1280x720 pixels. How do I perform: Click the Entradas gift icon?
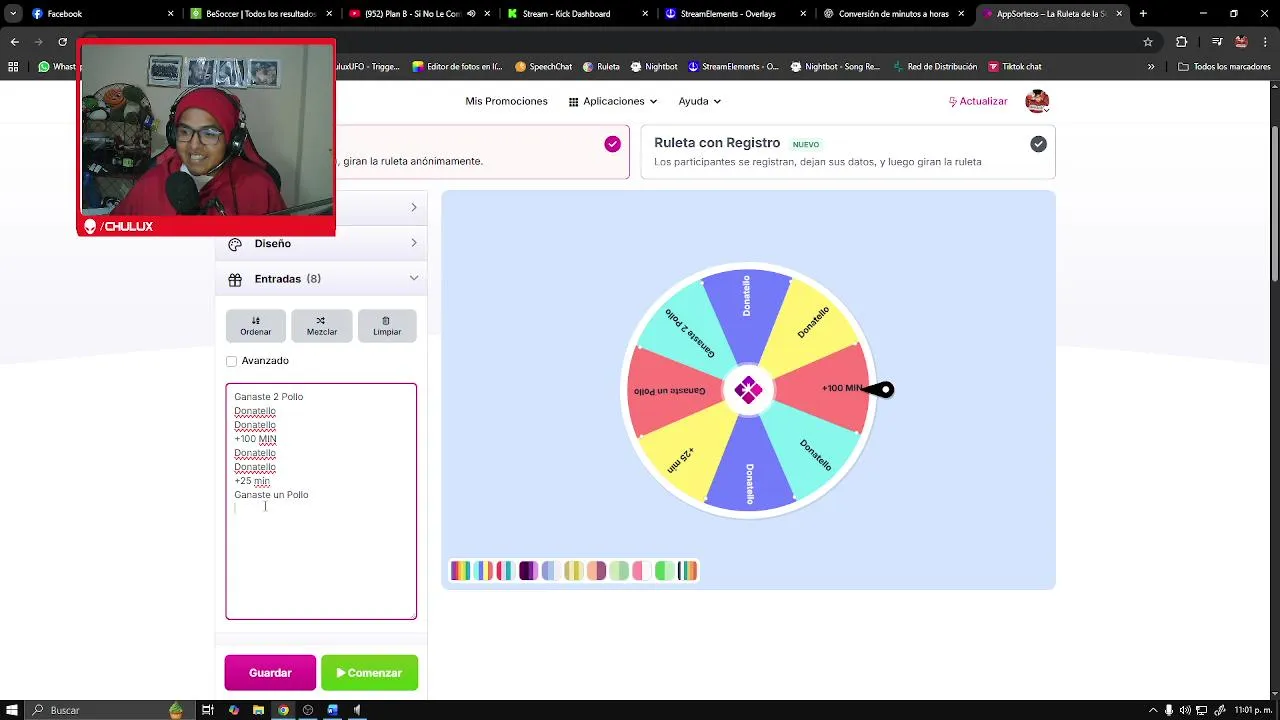tap(235, 280)
